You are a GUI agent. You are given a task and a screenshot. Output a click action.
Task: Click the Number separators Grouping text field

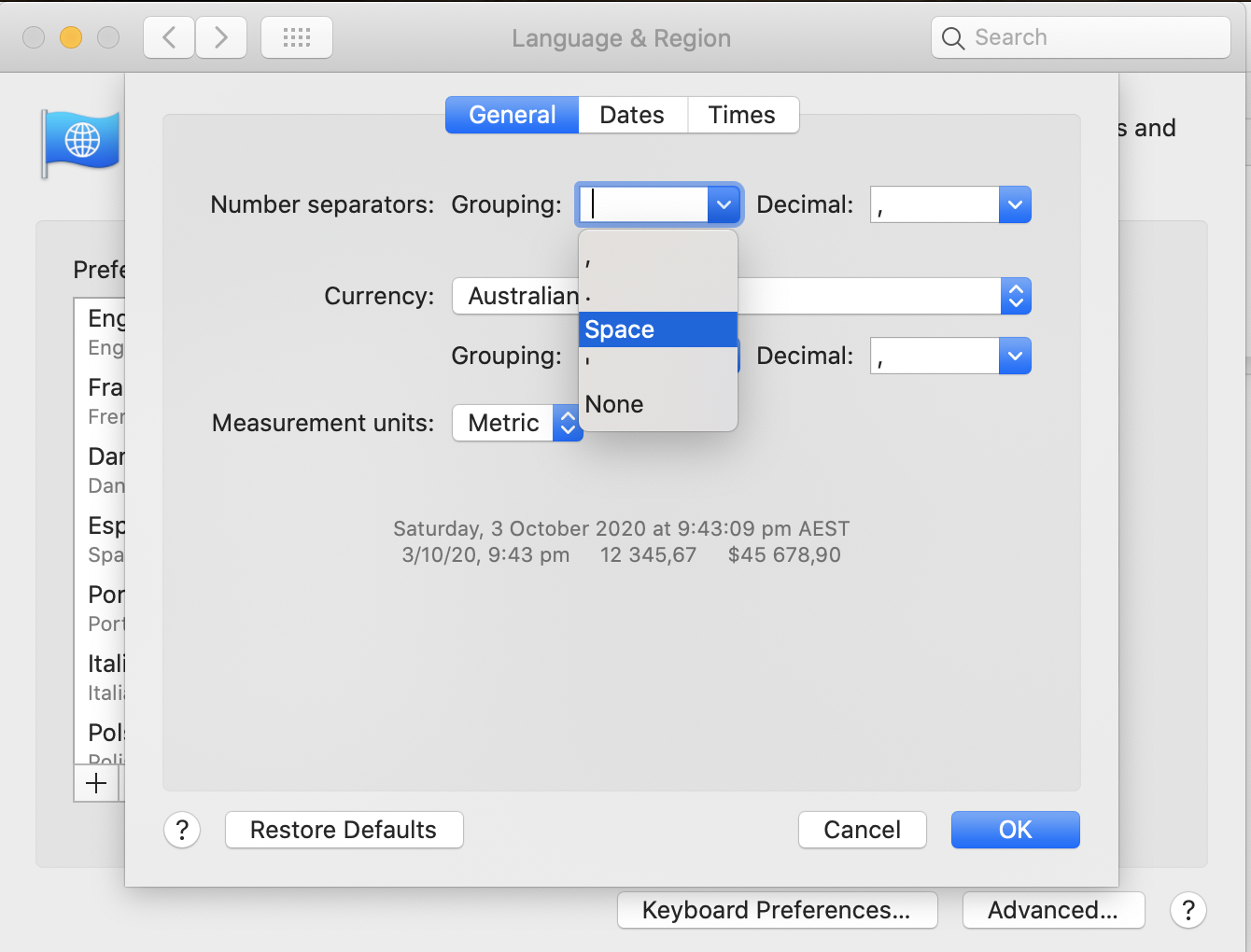click(x=643, y=204)
